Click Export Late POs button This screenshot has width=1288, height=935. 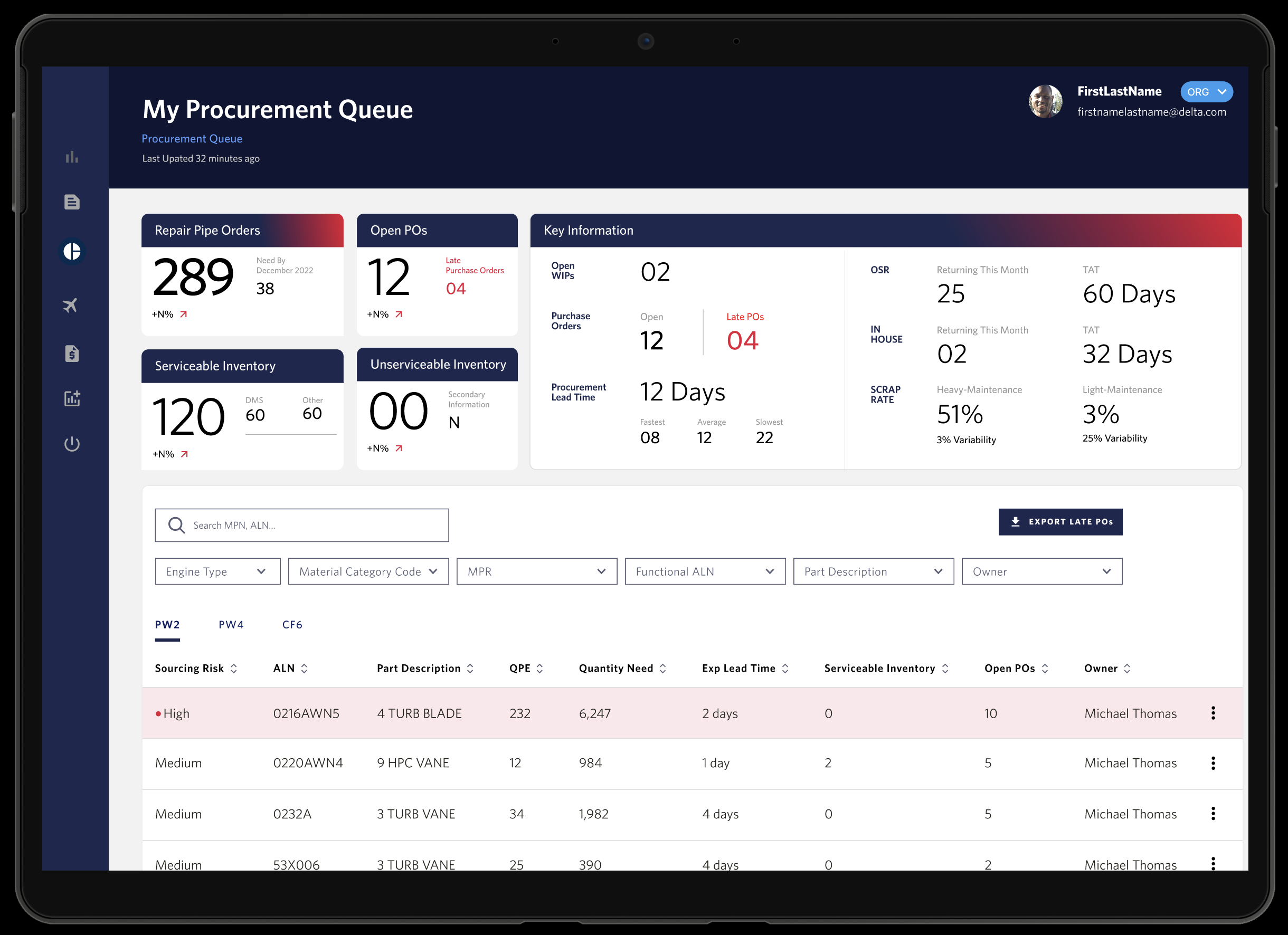pyautogui.click(x=1060, y=521)
